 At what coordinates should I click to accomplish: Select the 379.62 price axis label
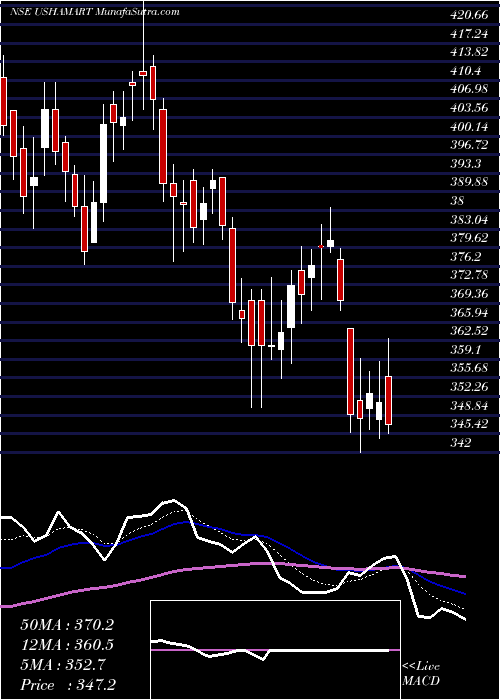tap(468, 238)
